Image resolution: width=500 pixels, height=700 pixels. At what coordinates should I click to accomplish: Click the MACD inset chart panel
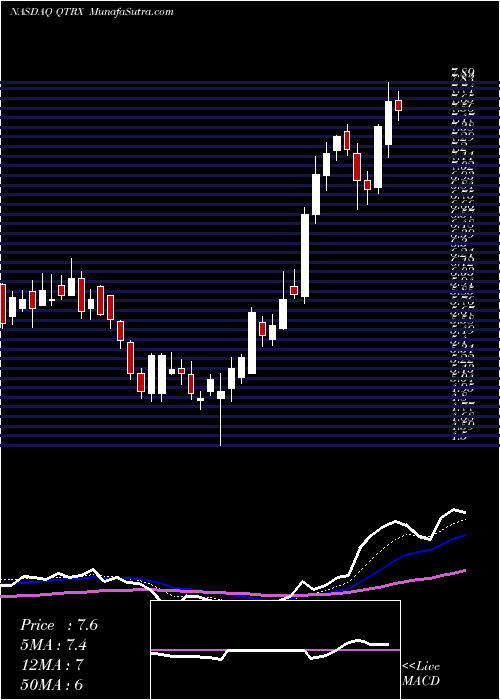pos(275,650)
